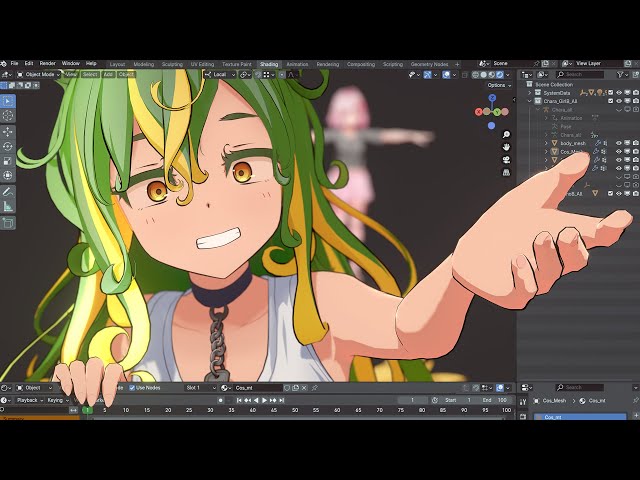
Task: Open the Playback popover in timeline
Action: 29,400
